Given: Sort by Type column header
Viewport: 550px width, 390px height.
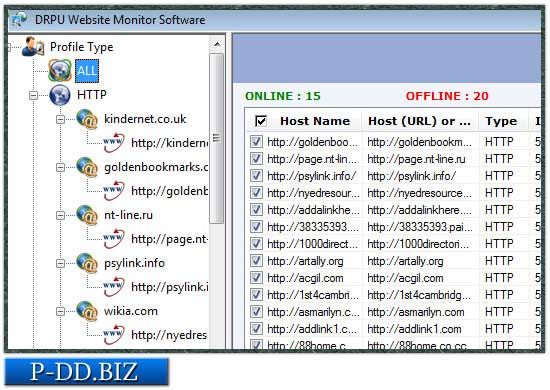Looking at the screenshot, I should coord(501,121).
